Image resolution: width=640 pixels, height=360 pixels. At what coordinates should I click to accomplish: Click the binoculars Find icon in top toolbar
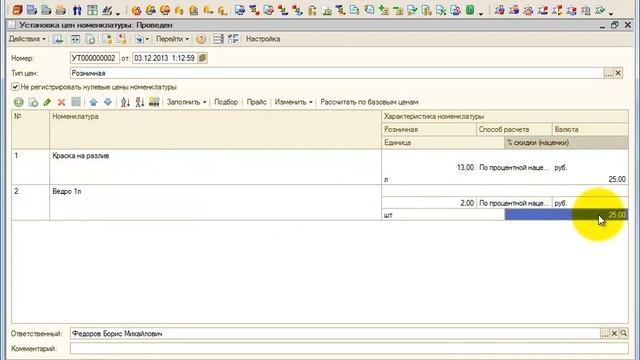pos(77,10)
